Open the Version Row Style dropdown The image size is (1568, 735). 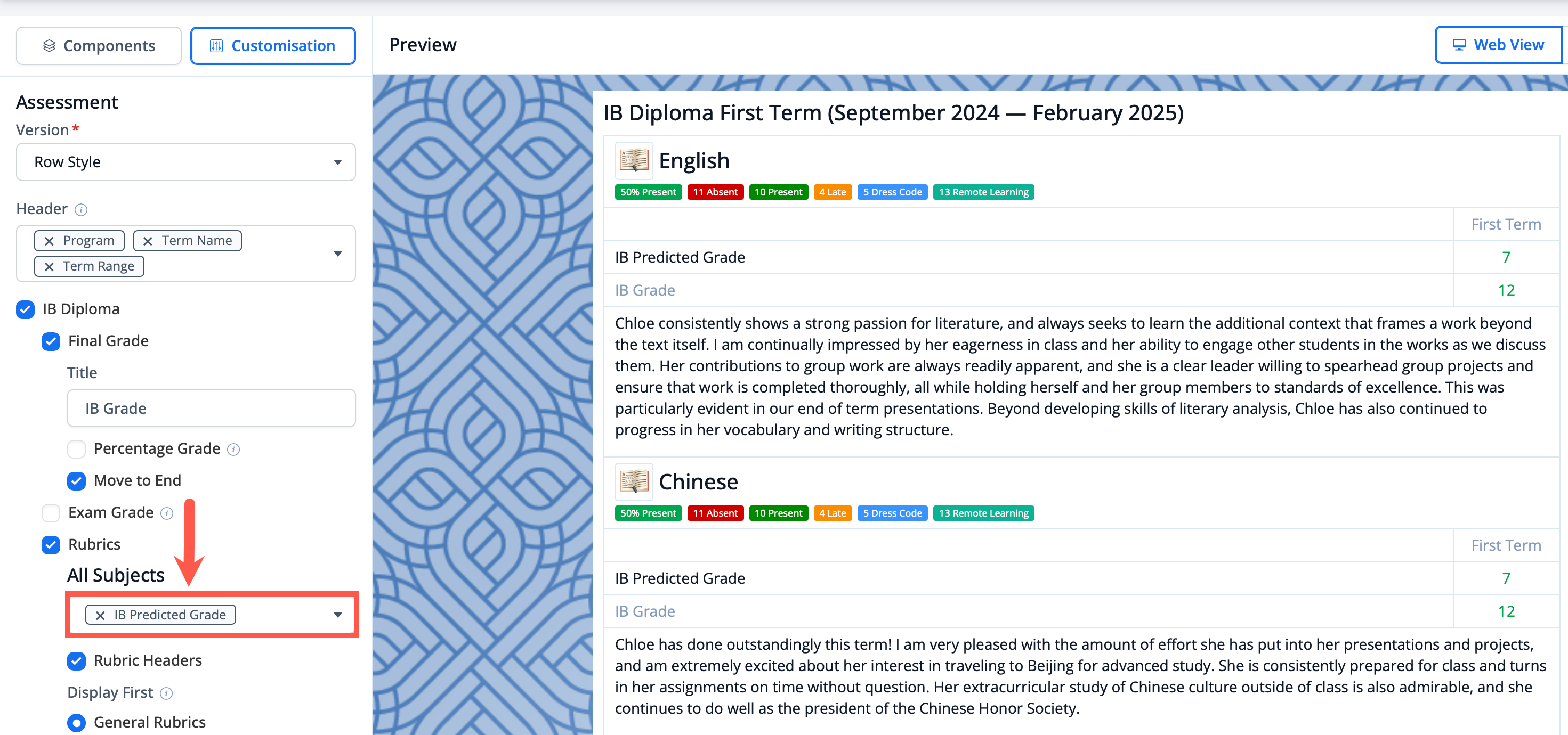coord(185,162)
